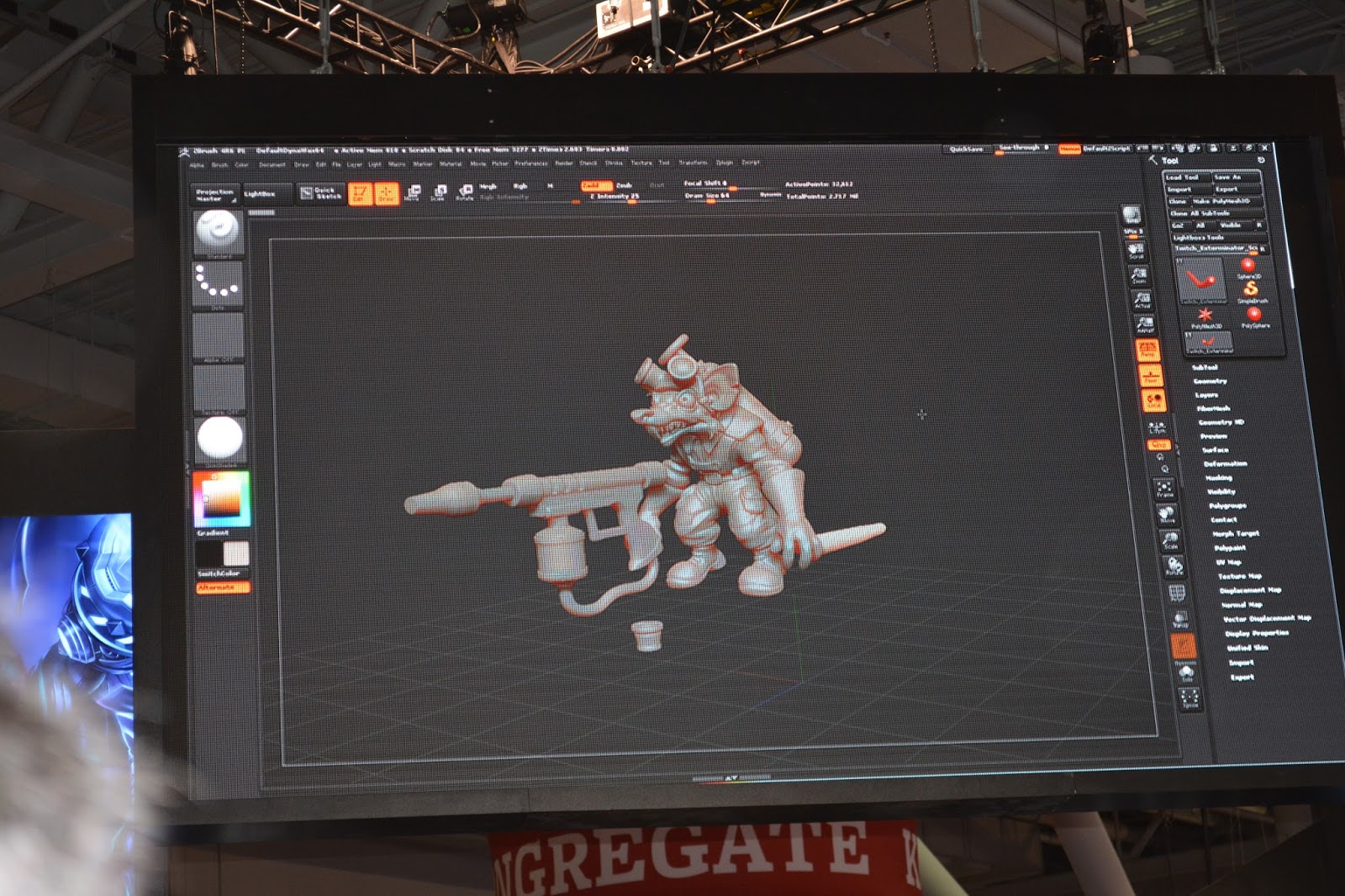Click the Solo icon in right shelf
This screenshot has width=1345, height=896.
pos(1187,673)
